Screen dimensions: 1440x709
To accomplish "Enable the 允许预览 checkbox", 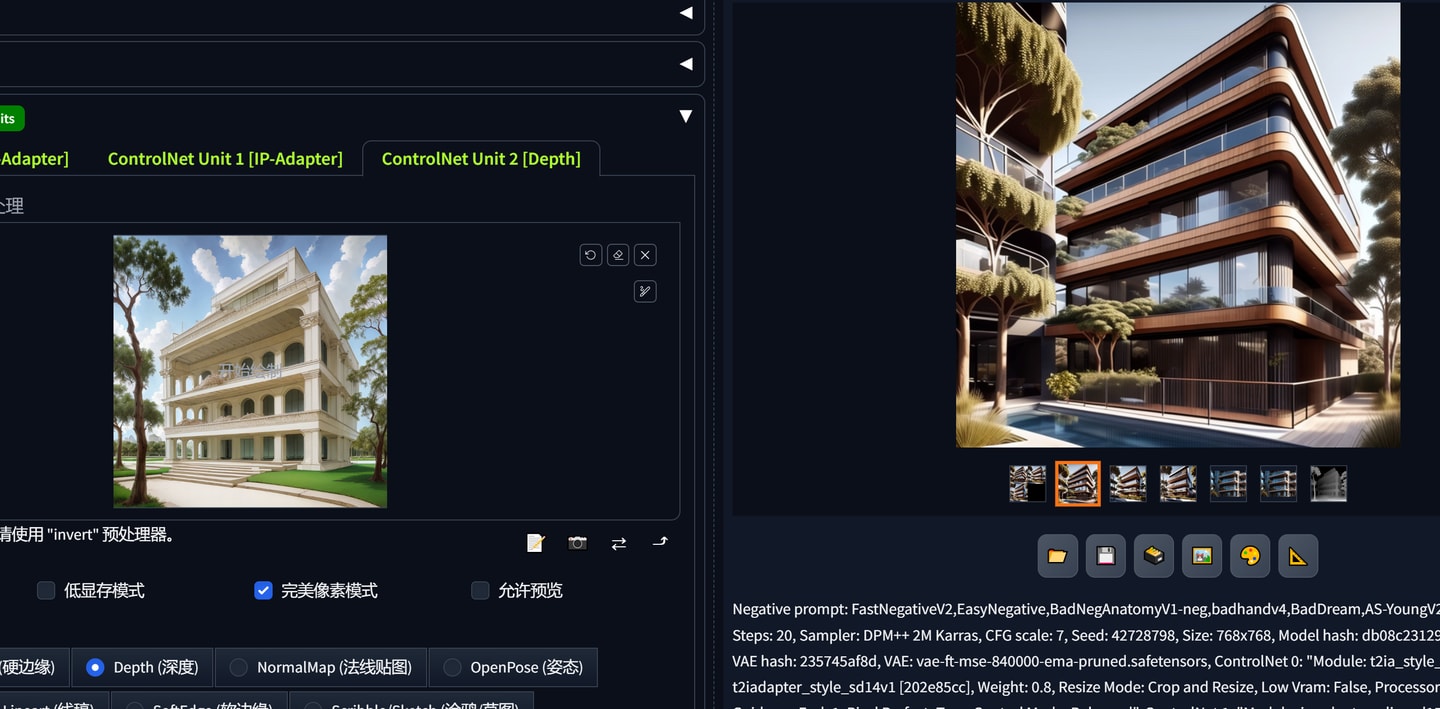I will coord(480,590).
